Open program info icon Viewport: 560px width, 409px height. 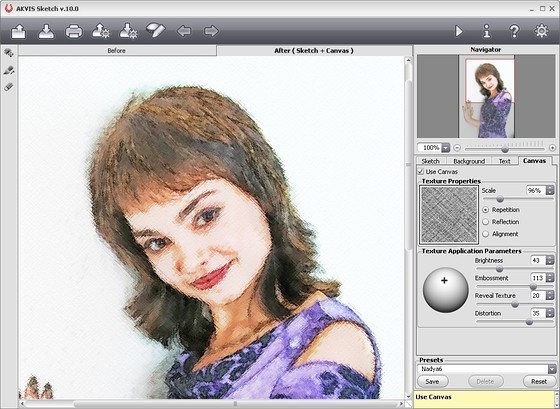486,31
